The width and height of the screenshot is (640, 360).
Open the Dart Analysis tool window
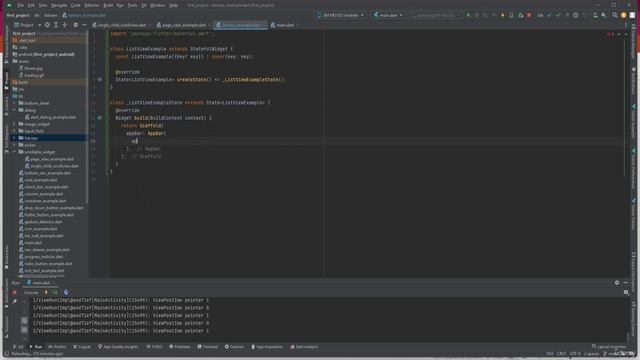pyautogui.click(x=304, y=347)
